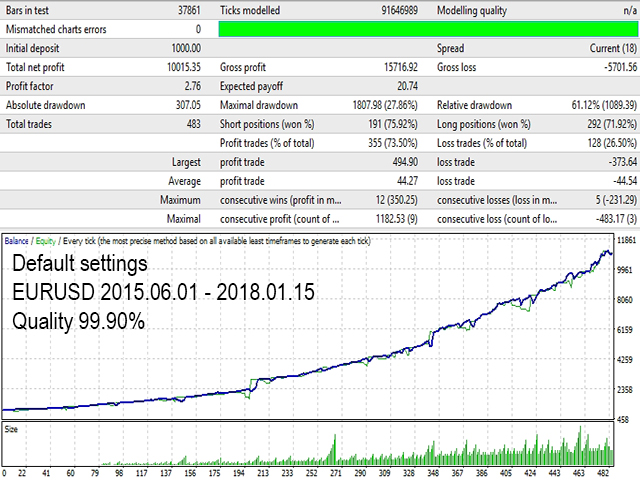Select Profit trades 355 (73.50%) value

pyautogui.click(x=393, y=143)
